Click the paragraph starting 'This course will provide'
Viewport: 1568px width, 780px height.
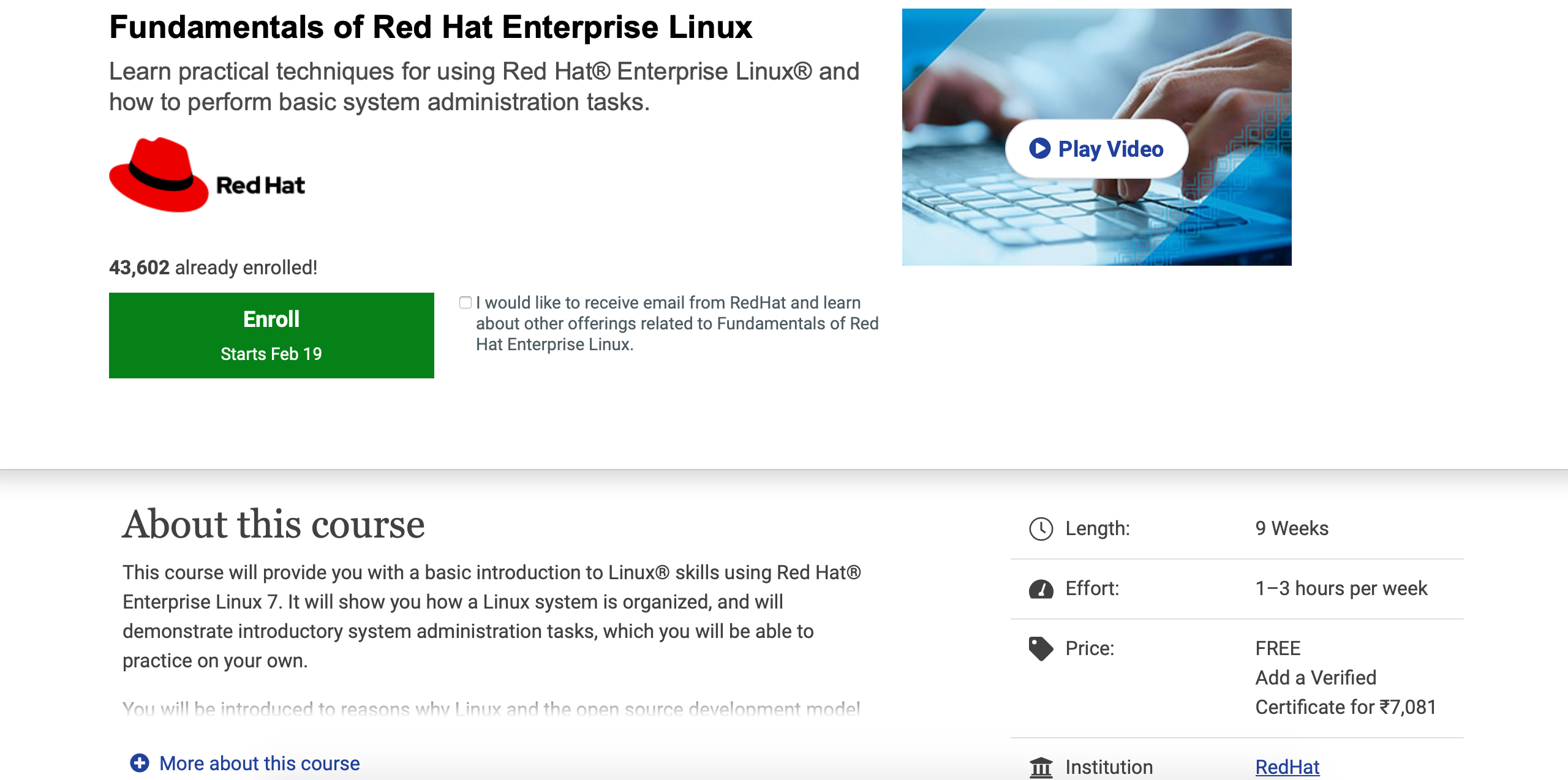[x=492, y=617]
